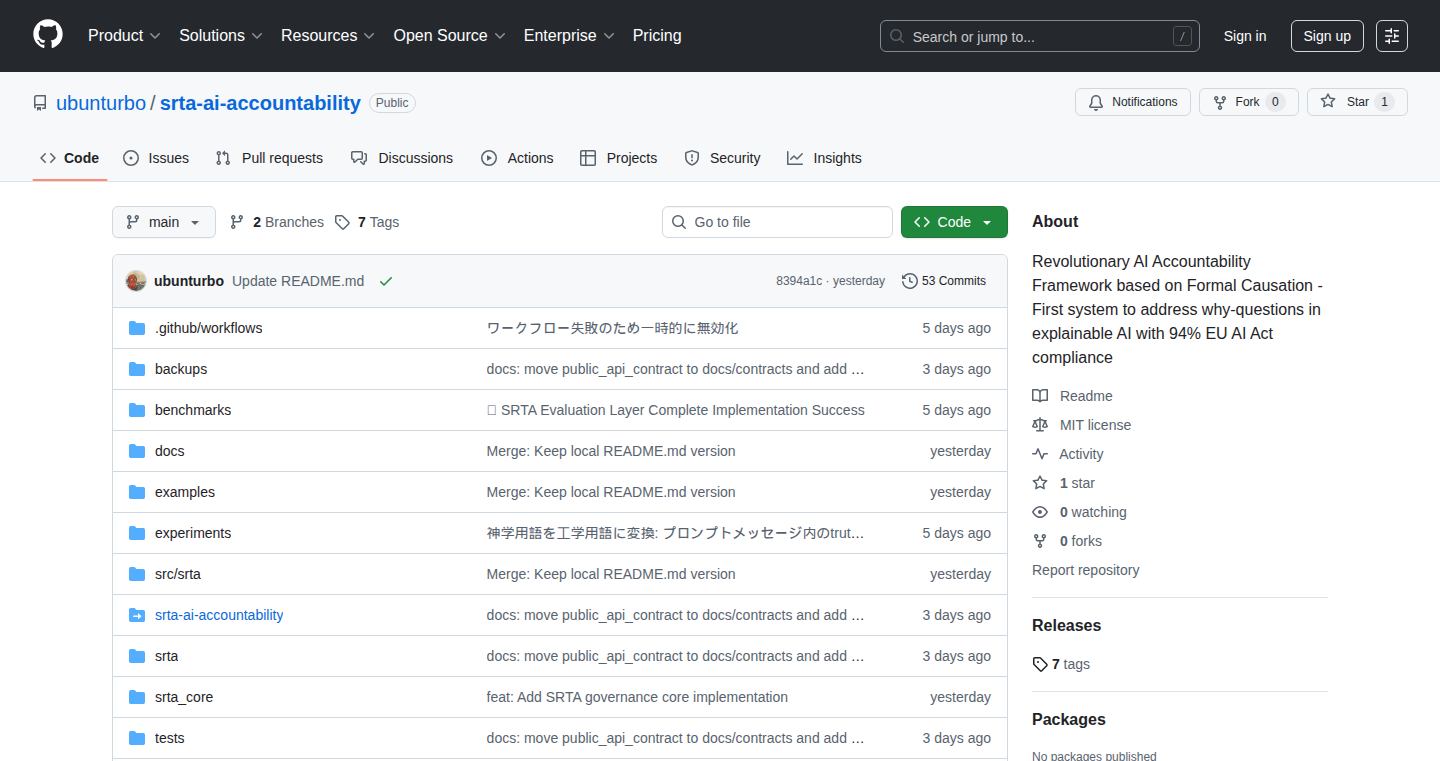
Task: Click the Sign up button
Action: coord(1327,36)
